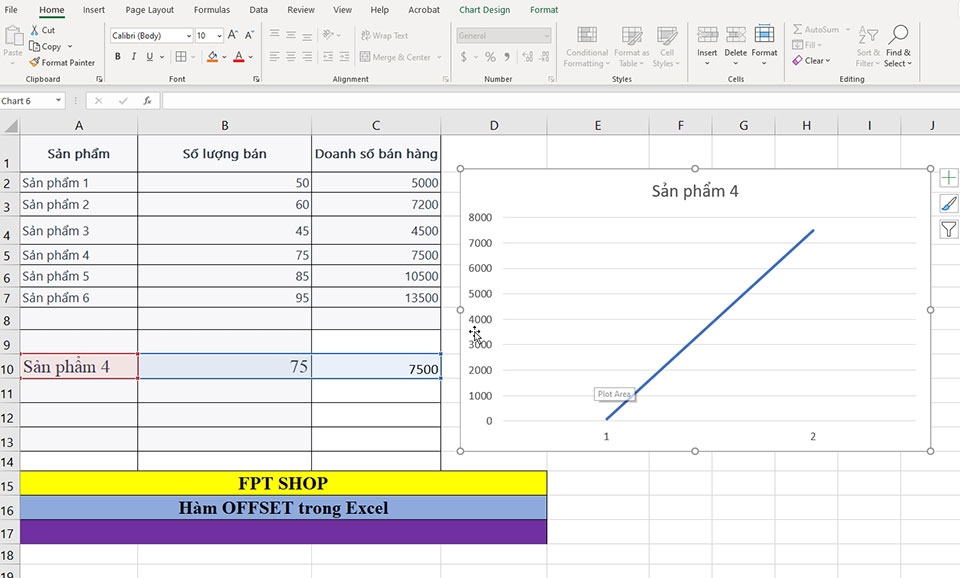Apply the fill color bucket
Image resolution: width=960 pixels, height=578 pixels.
(x=212, y=56)
